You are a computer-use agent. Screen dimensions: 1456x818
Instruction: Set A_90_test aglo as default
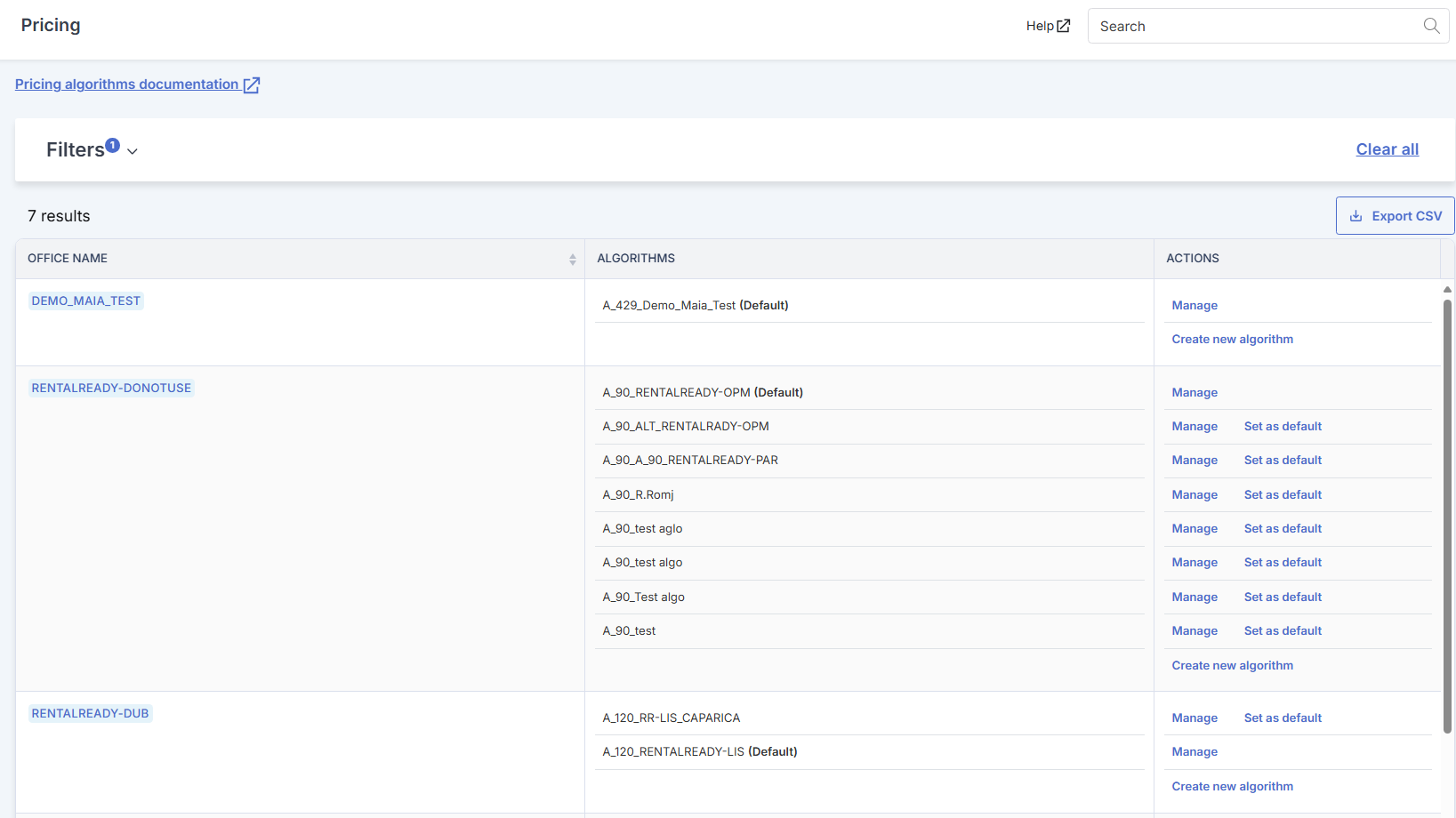1283,528
